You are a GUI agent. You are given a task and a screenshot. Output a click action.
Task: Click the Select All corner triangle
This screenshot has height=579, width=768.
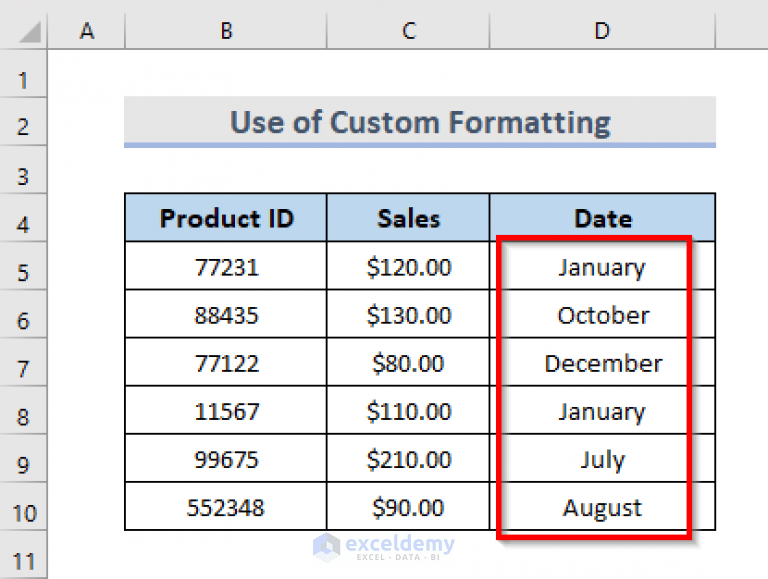coord(30,33)
